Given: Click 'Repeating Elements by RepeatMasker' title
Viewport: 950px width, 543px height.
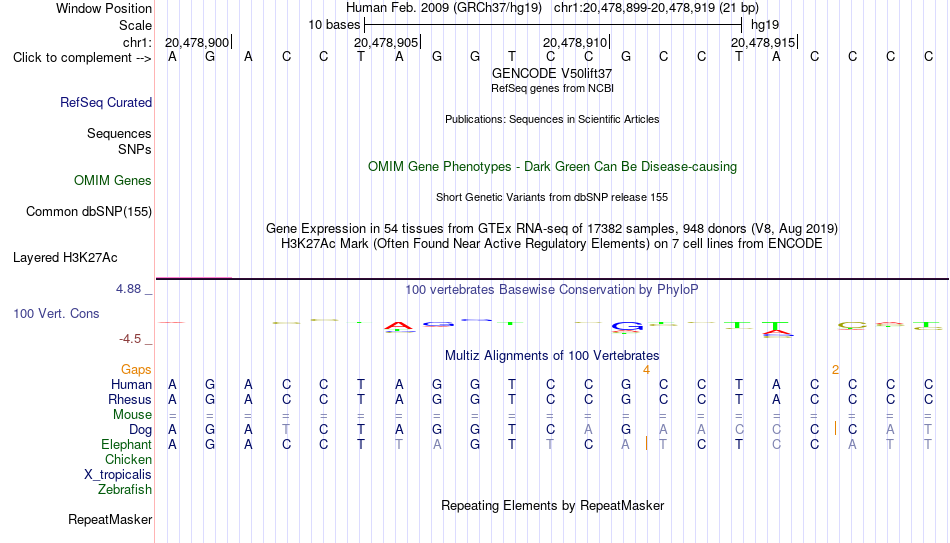Looking at the screenshot, I should pos(552,505).
